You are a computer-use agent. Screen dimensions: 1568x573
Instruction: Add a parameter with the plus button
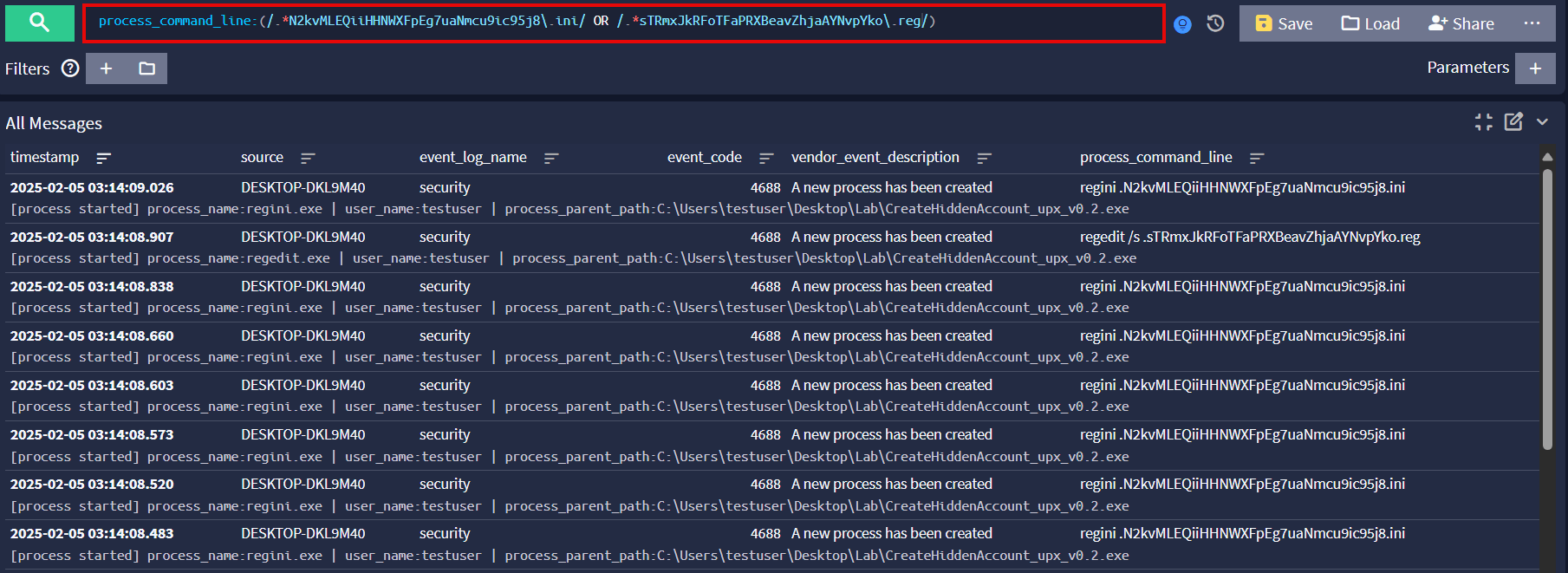click(1534, 68)
